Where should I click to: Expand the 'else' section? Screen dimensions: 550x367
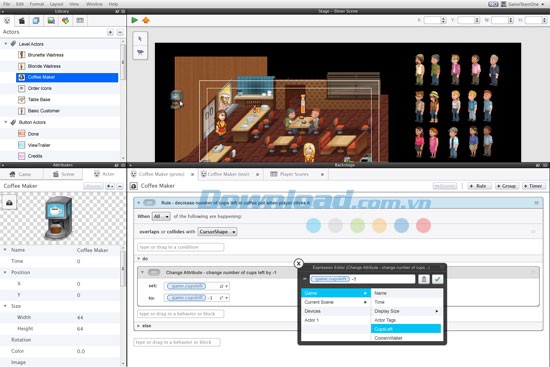click(x=139, y=326)
